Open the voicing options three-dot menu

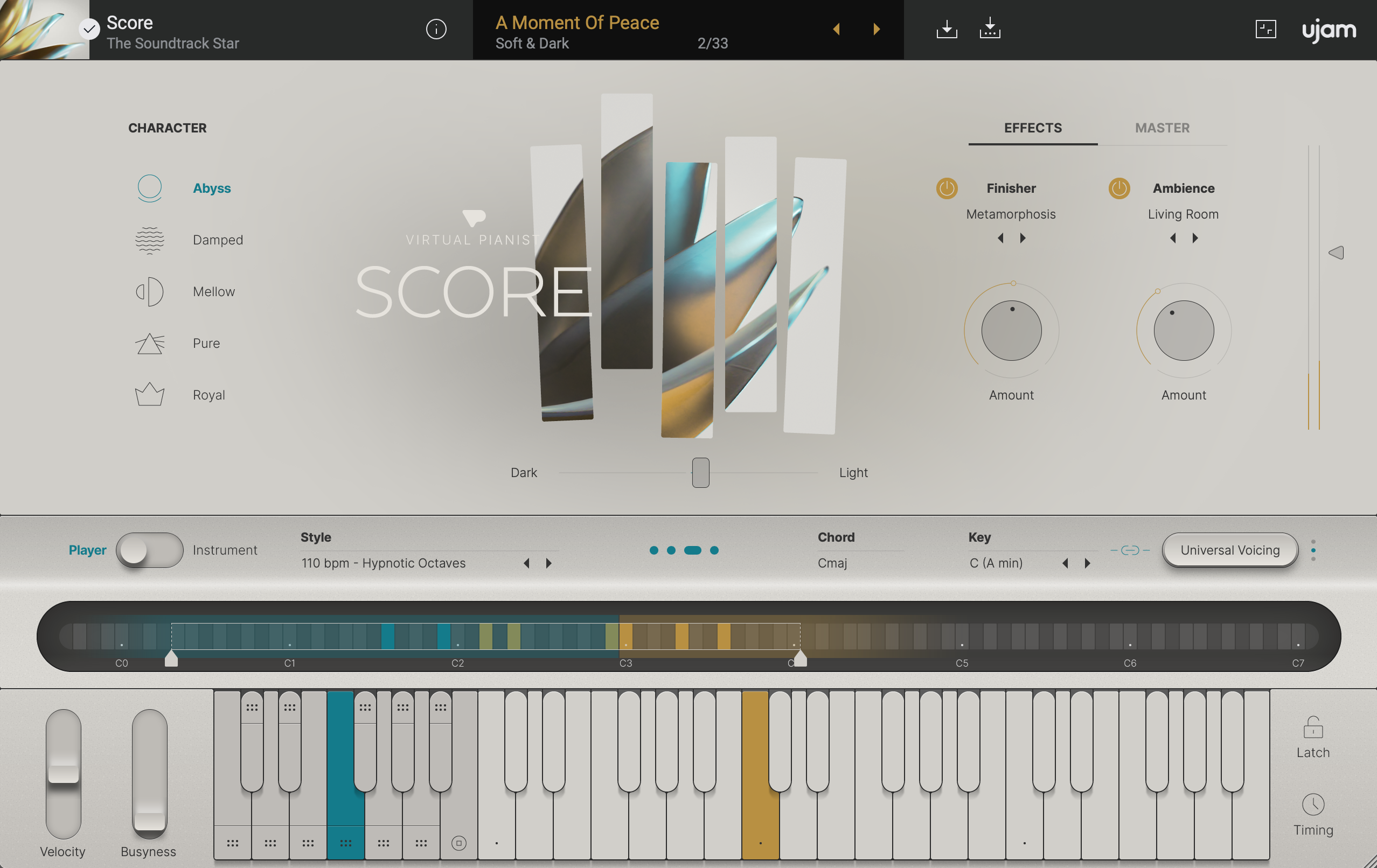click(1313, 550)
